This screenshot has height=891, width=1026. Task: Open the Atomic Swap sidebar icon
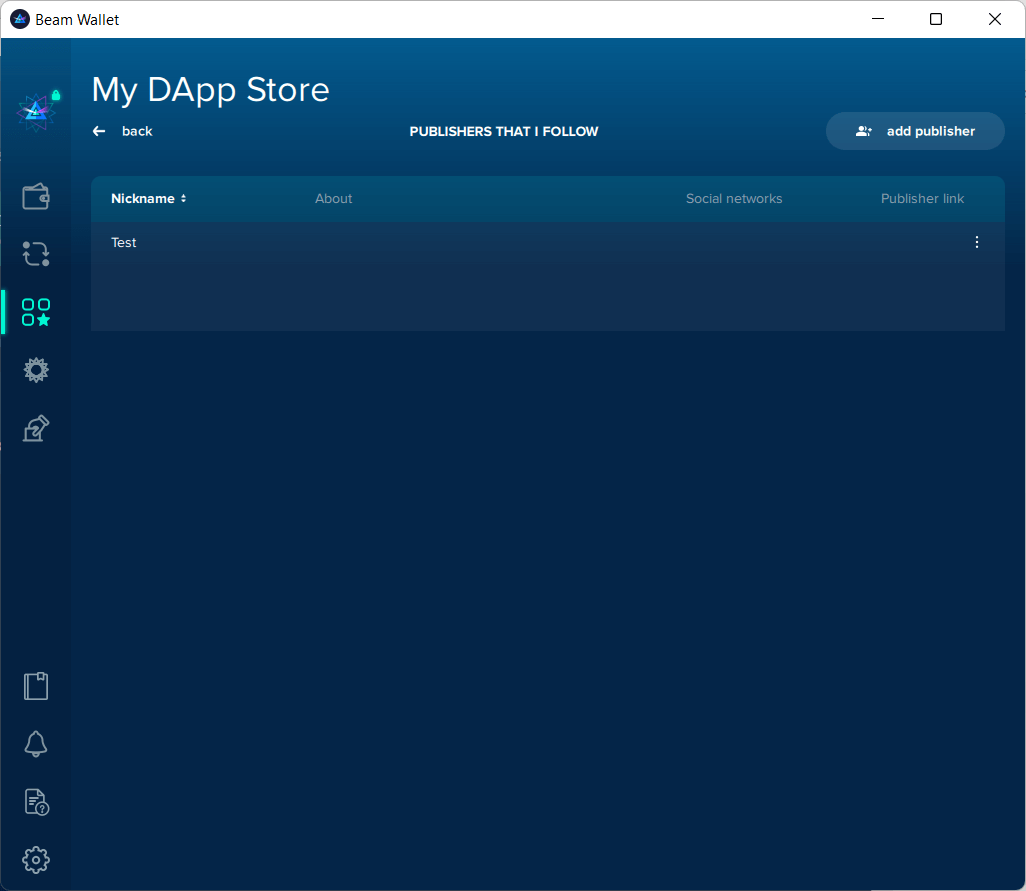coord(36,254)
